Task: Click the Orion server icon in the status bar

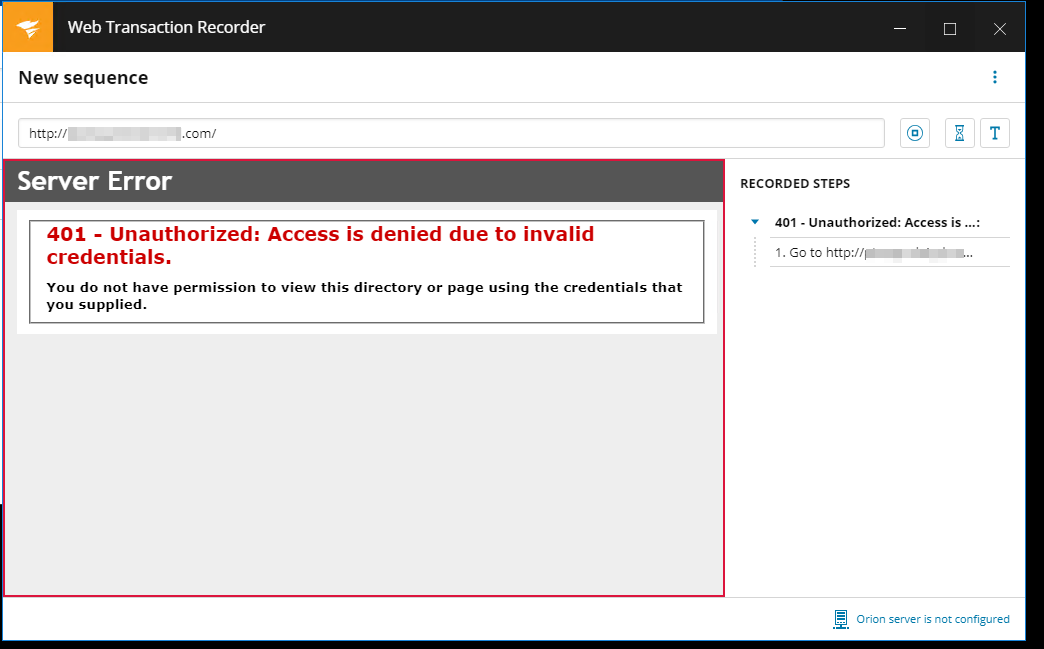Action: pyautogui.click(x=841, y=618)
